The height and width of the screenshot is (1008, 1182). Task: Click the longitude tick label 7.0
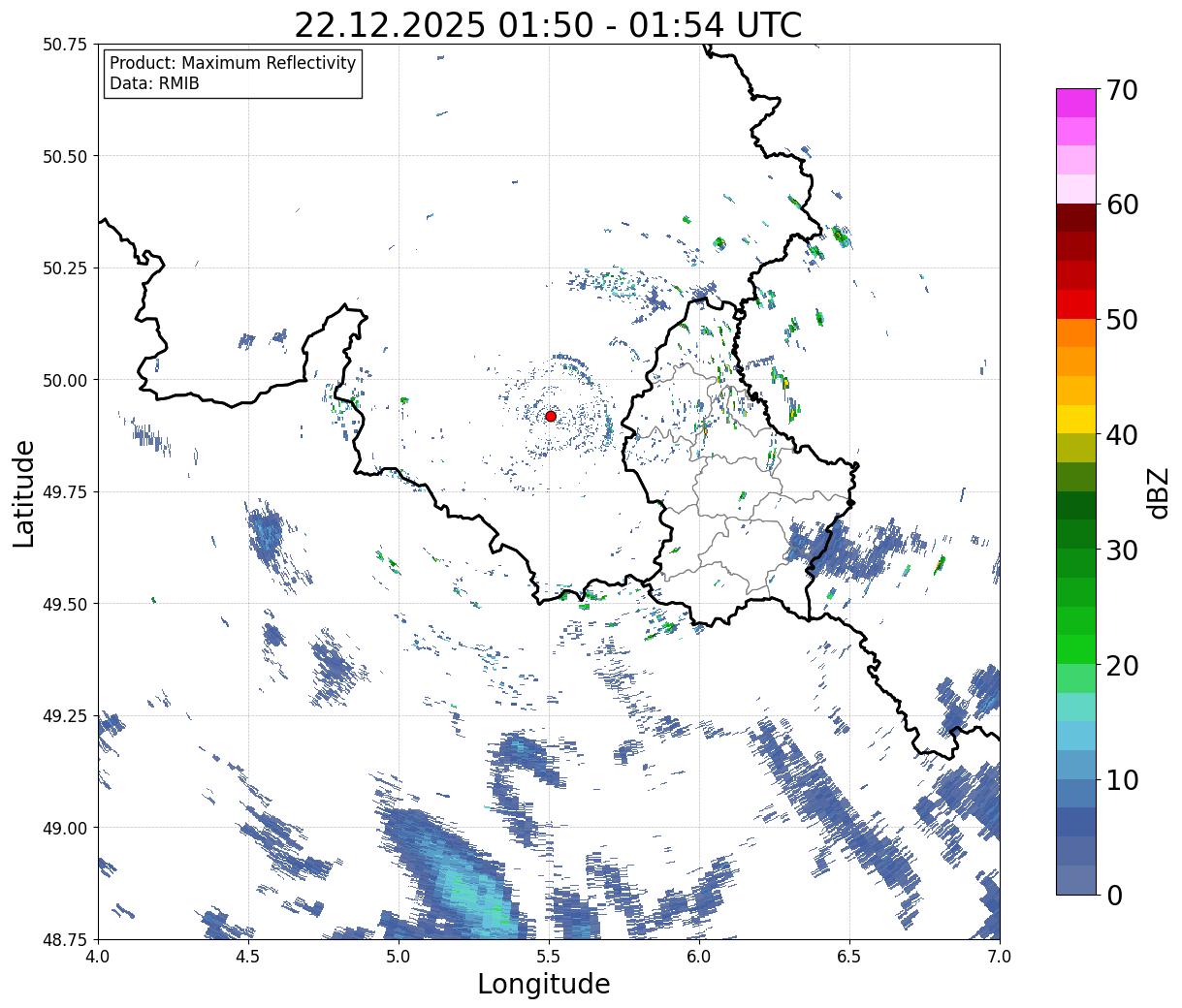coord(1000,957)
